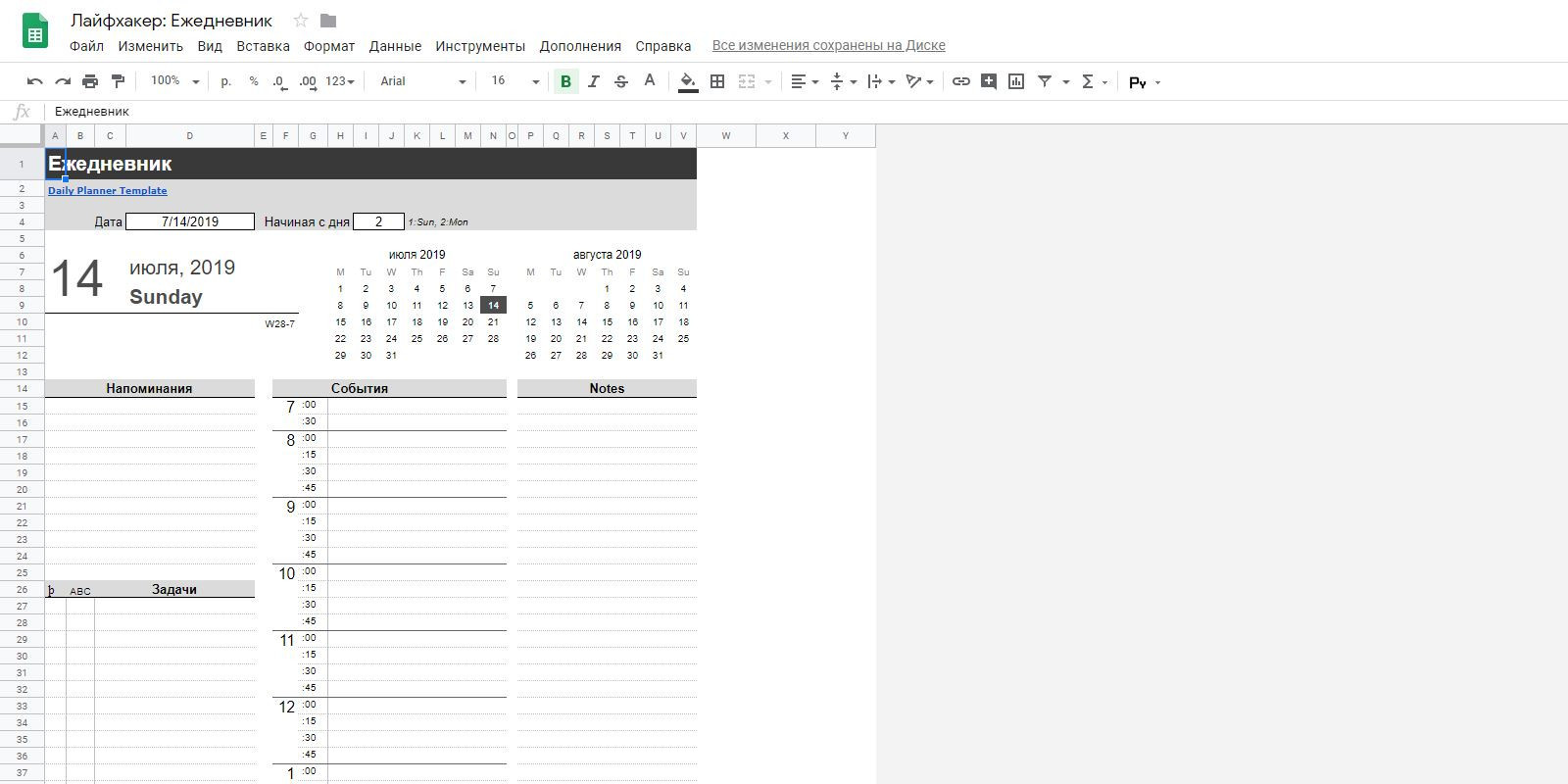The width and height of the screenshot is (1568, 784).
Task: Increase decimal places icon
Action: click(308, 81)
